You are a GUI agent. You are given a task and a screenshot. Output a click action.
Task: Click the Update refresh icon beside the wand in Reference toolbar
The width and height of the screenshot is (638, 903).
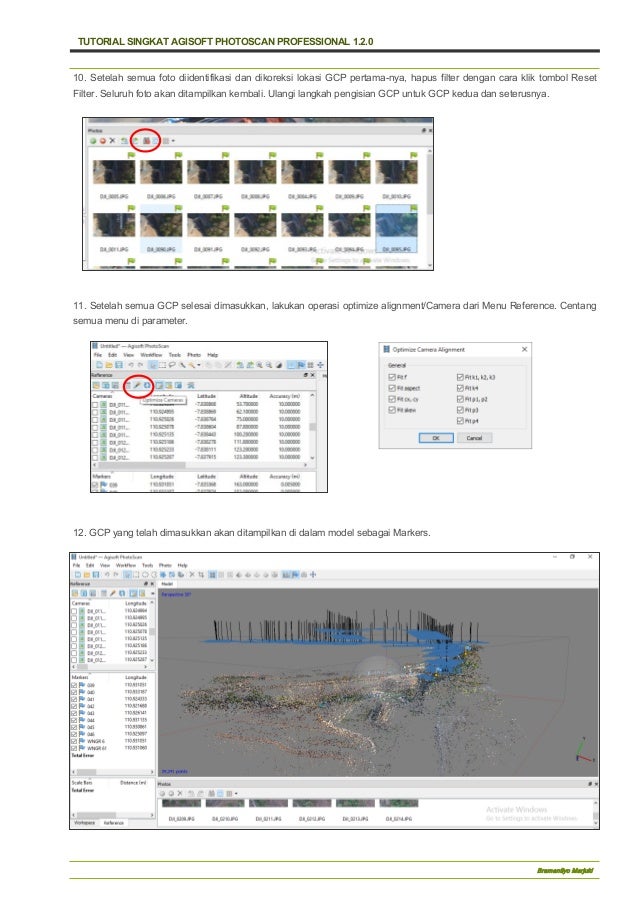(147, 385)
